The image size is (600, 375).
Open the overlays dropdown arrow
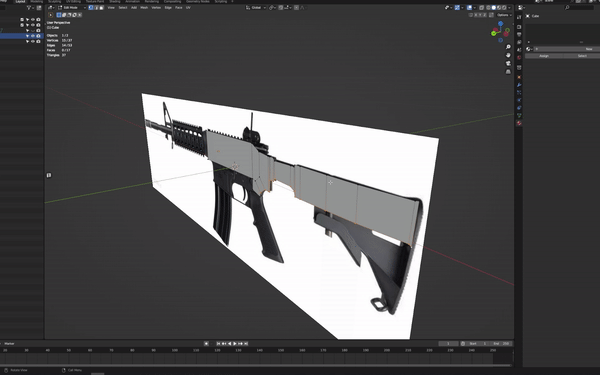click(474, 8)
